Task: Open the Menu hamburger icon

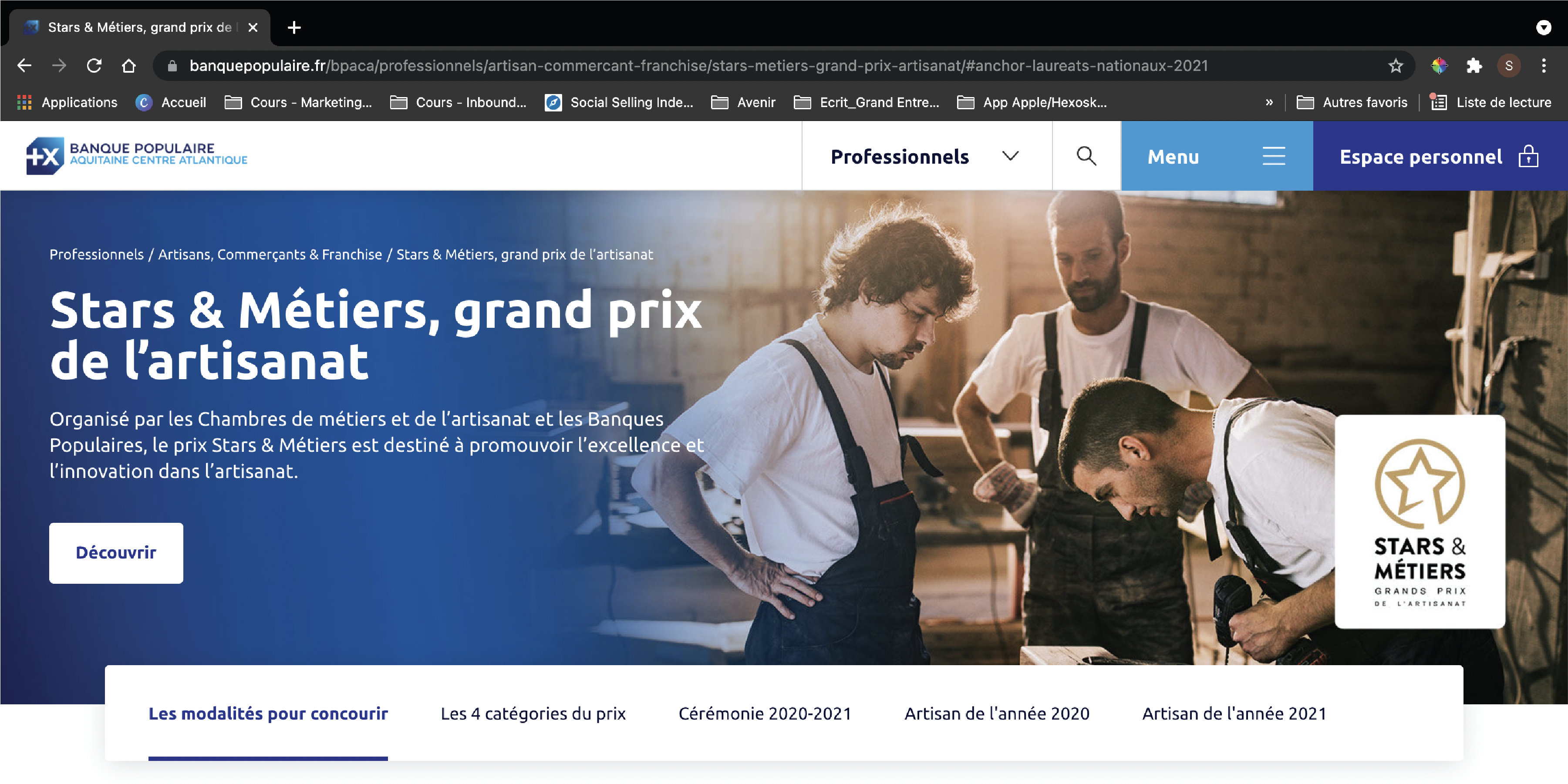Action: click(1273, 156)
